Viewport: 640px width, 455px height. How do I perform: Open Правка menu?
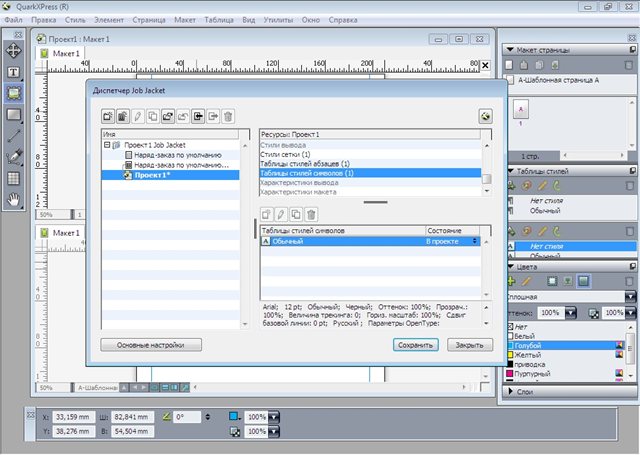point(44,20)
